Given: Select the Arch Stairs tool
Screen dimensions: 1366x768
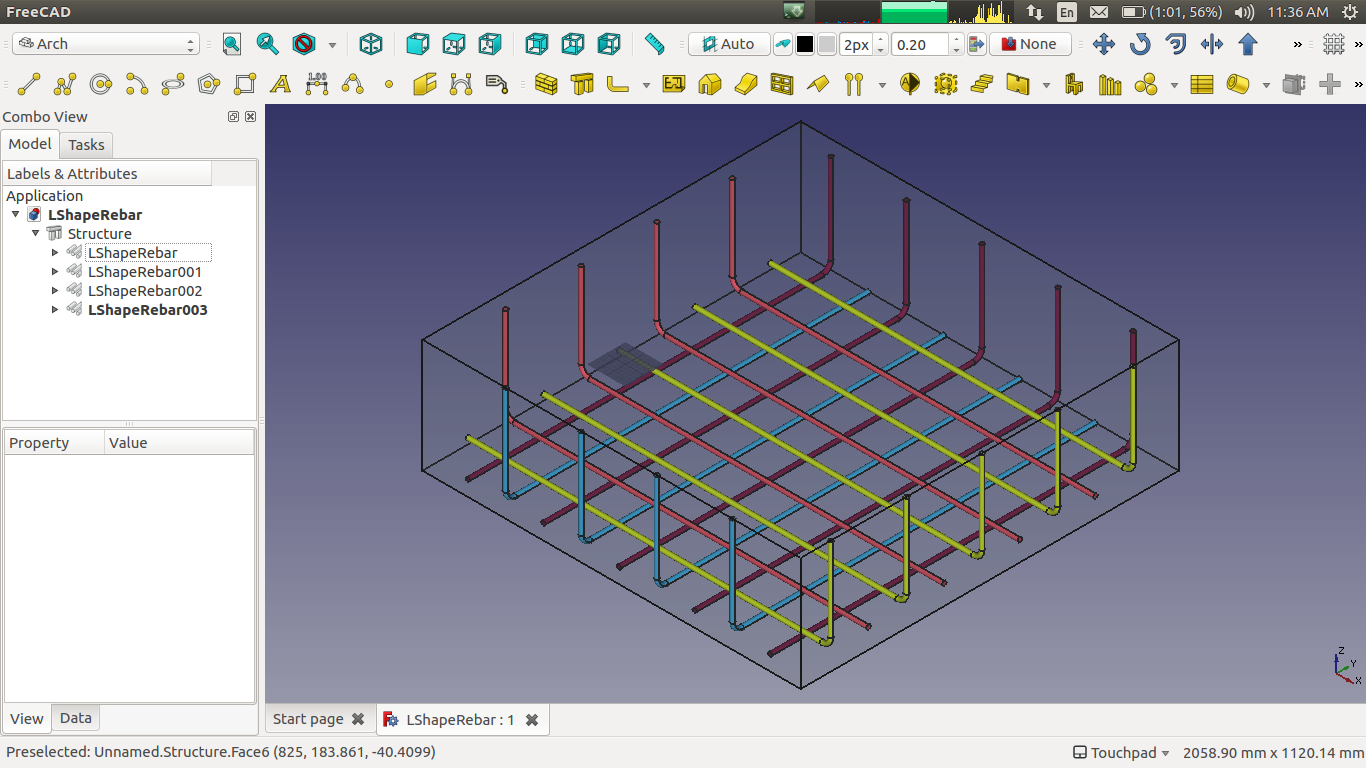Looking at the screenshot, I should click(x=982, y=84).
